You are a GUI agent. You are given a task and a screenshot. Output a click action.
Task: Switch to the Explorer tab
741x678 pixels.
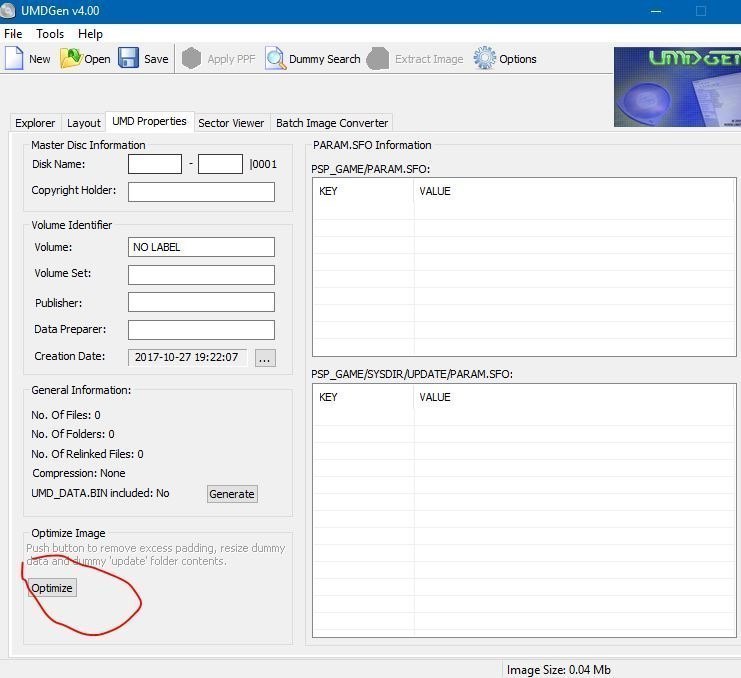pyautogui.click(x=35, y=123)
